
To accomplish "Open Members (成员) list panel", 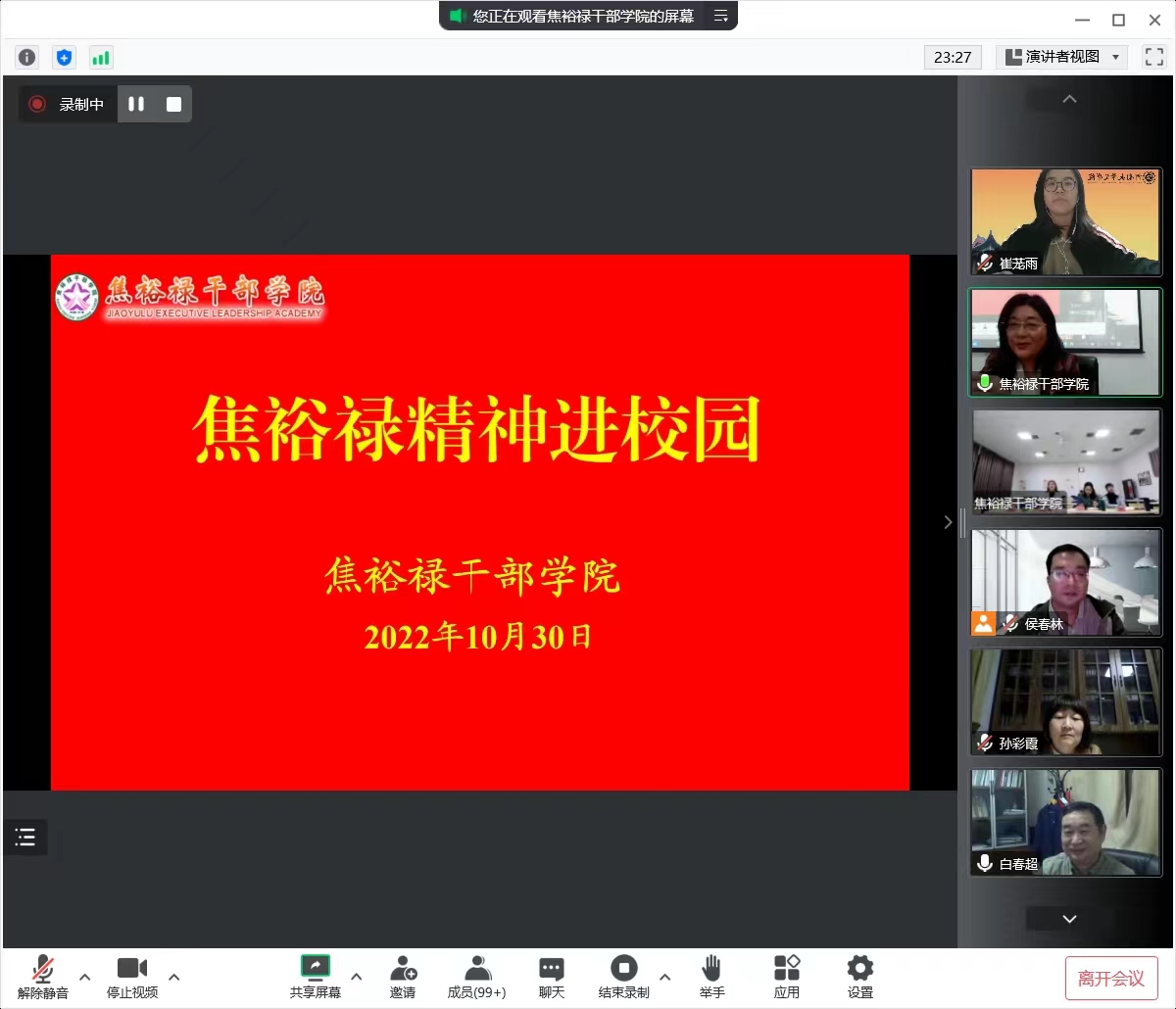I will (477, 977).
